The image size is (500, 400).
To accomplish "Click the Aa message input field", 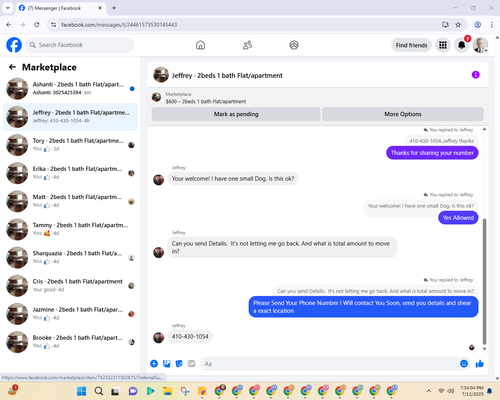I will [x=329, y=364].
